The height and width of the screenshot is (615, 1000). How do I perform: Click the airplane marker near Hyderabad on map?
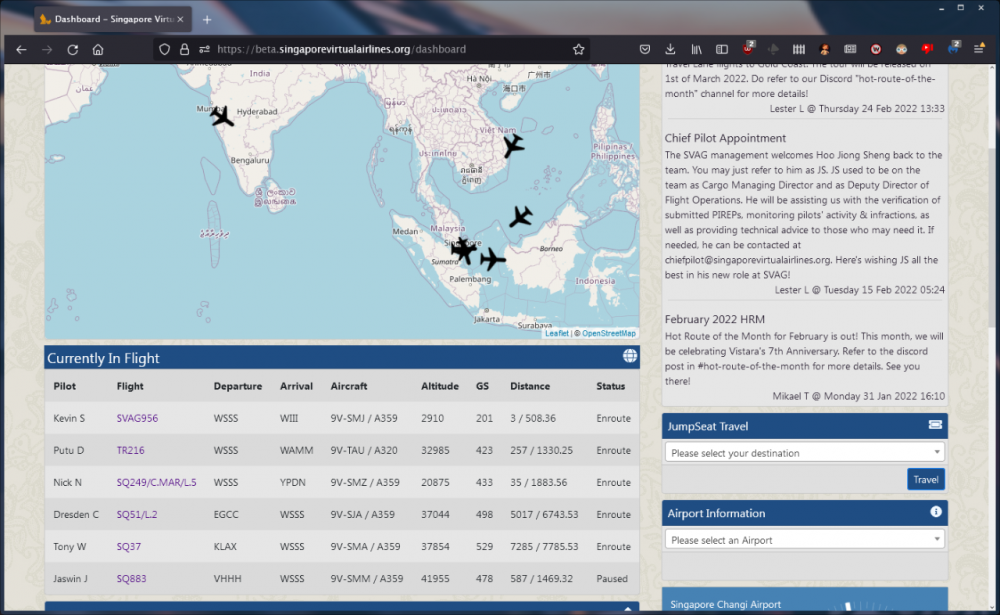tap(222, 116)
